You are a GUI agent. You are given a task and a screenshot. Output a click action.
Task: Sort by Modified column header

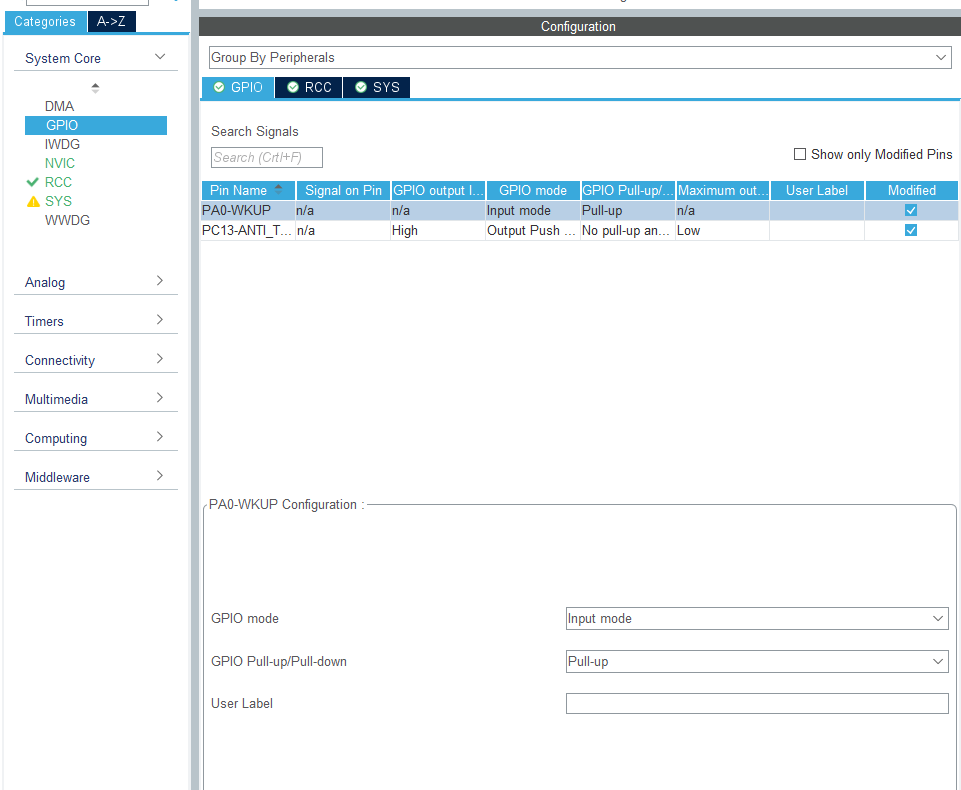(x=911, y=190)
